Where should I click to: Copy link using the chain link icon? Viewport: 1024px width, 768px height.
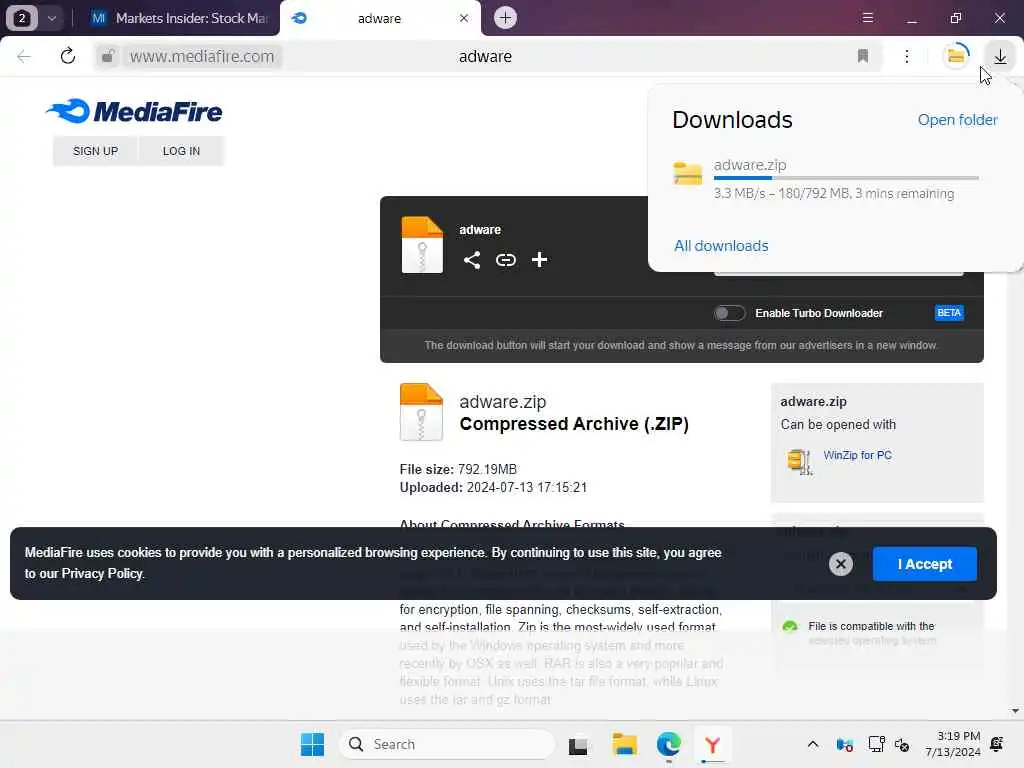505,260
